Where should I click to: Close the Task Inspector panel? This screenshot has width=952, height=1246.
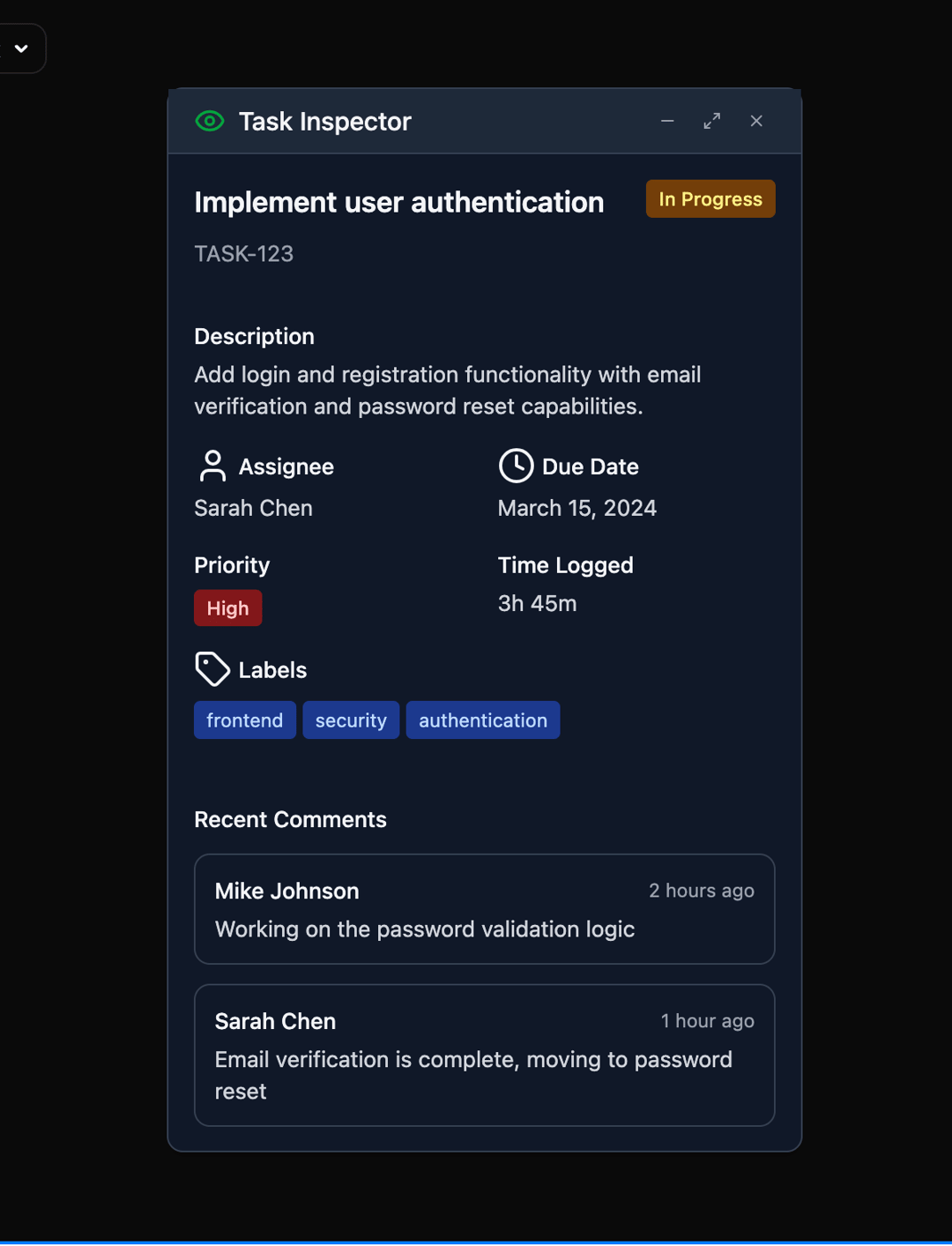(x=756, y=121)
